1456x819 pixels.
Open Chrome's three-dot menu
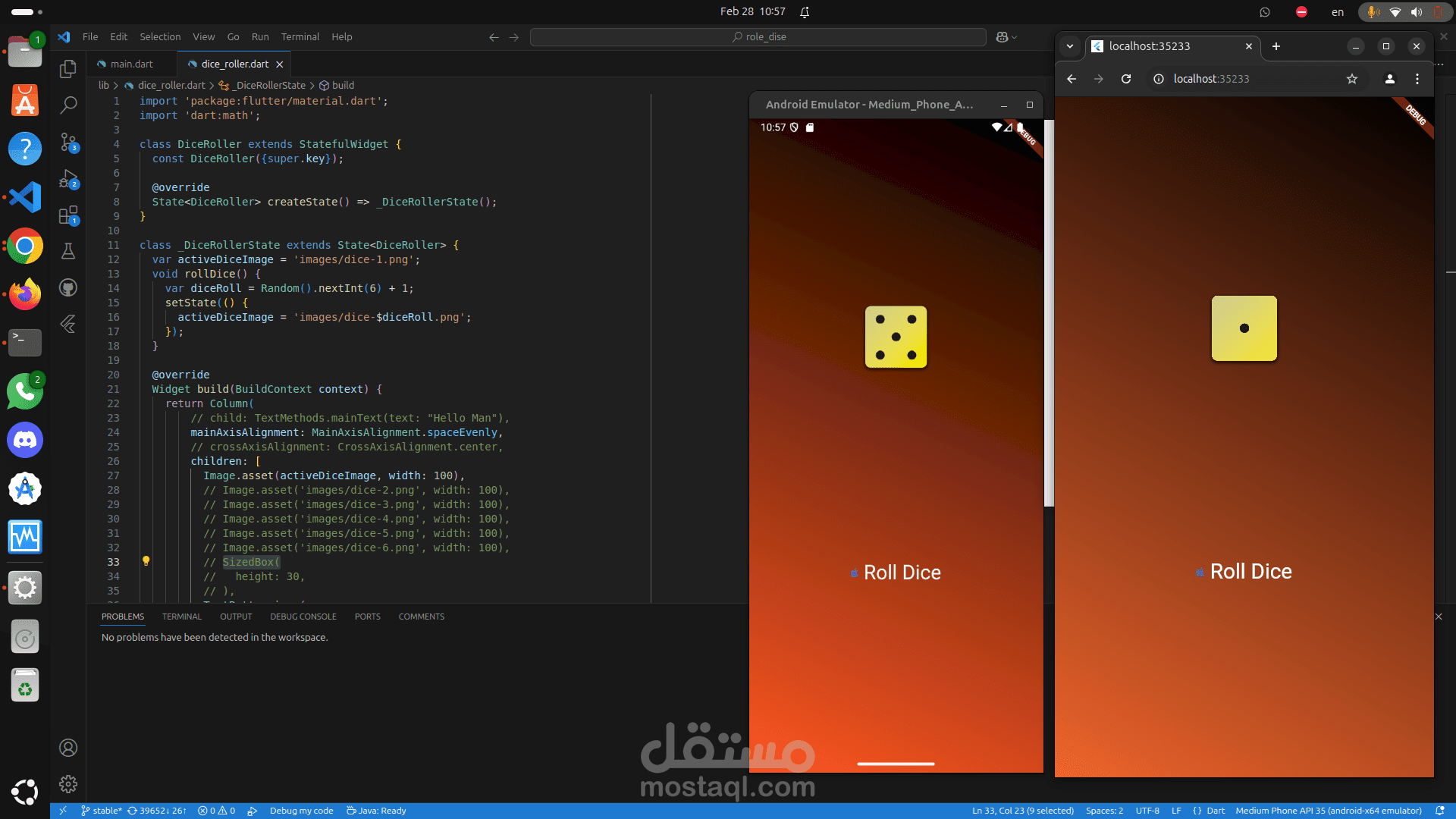pos(1417,79)
